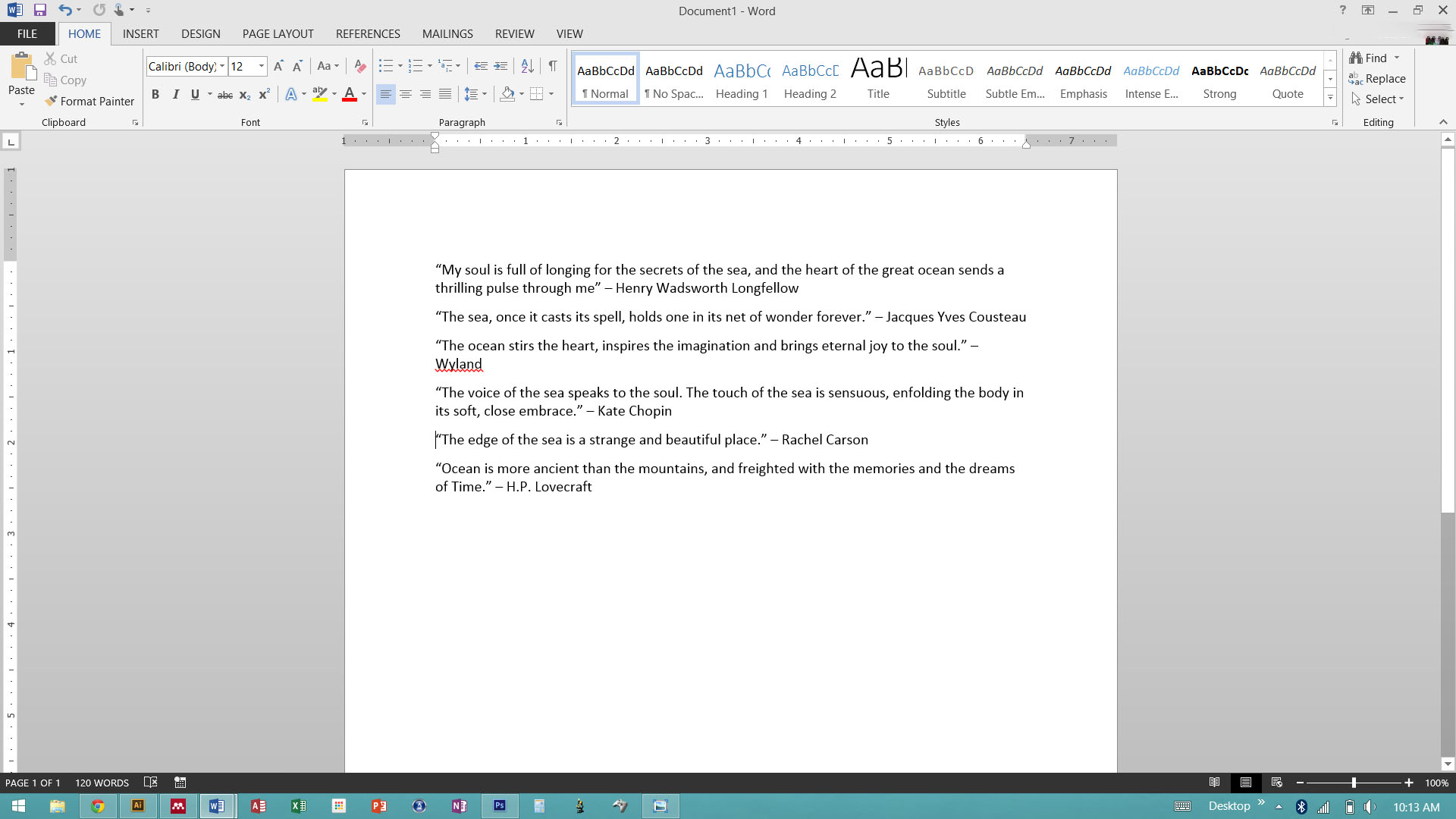Open Excel from the taskbar

[x=299, y=806]
